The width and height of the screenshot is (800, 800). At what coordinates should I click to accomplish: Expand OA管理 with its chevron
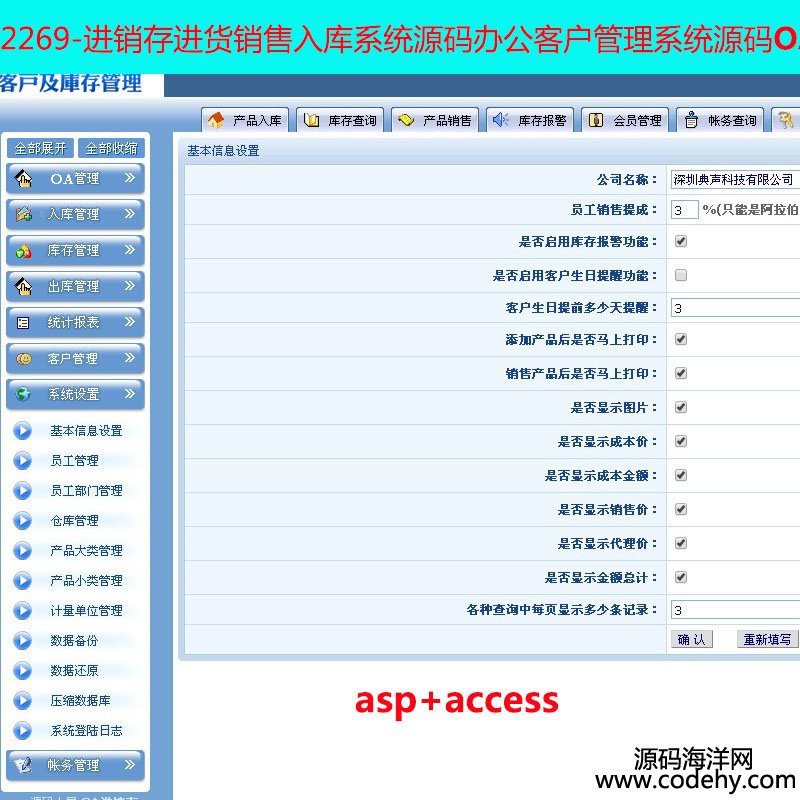coord(130,178)
